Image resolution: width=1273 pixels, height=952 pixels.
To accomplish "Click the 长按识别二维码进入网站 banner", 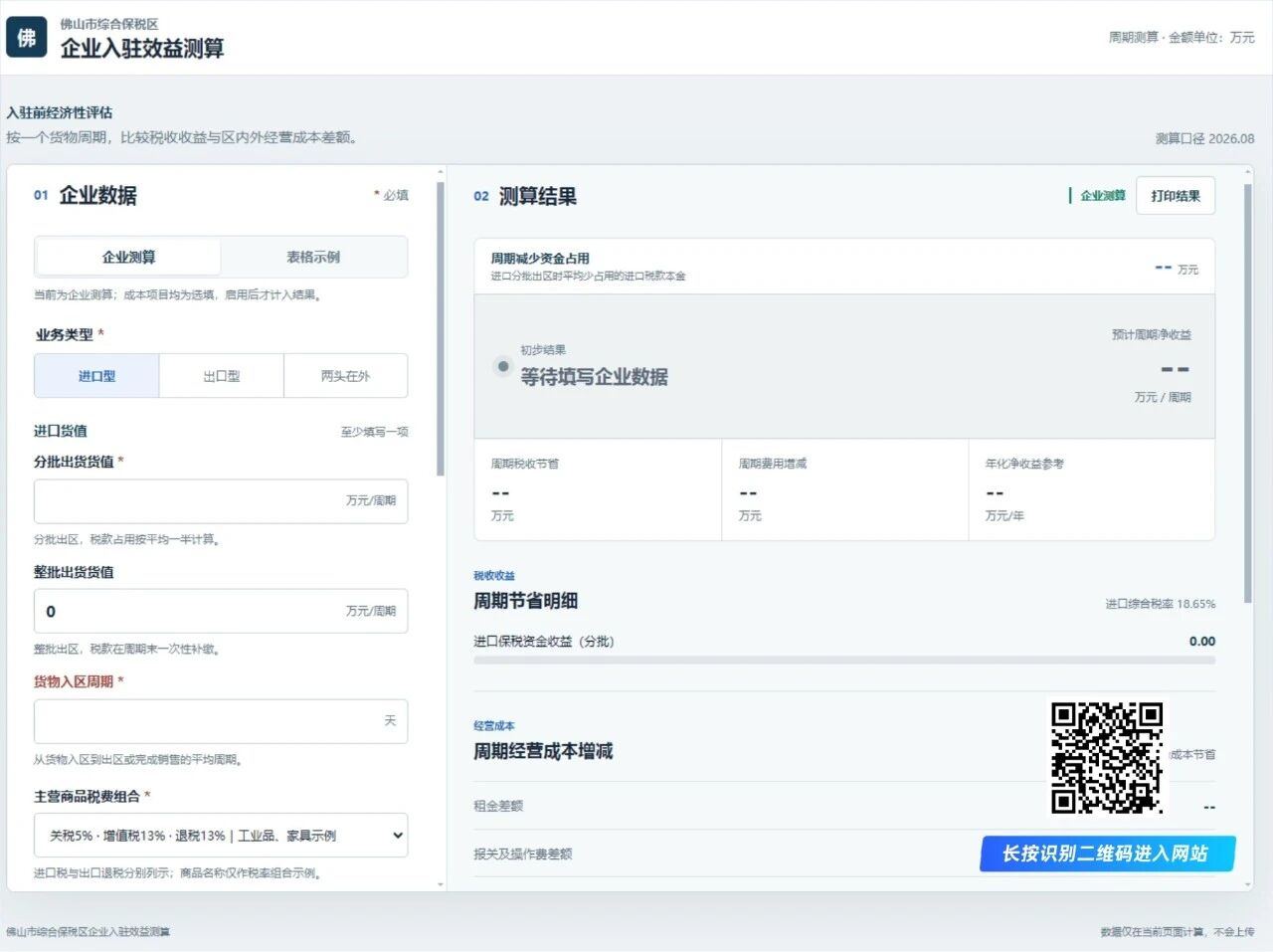I will click(x=1107, y=854).
